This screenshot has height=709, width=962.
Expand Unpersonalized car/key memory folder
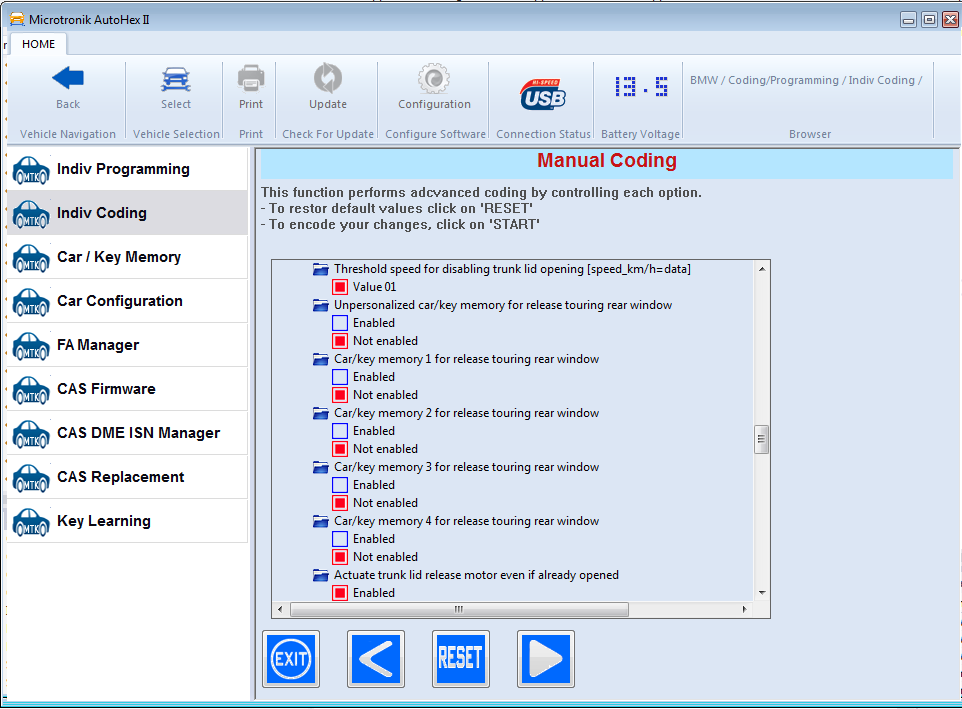[x=322, y=304]
